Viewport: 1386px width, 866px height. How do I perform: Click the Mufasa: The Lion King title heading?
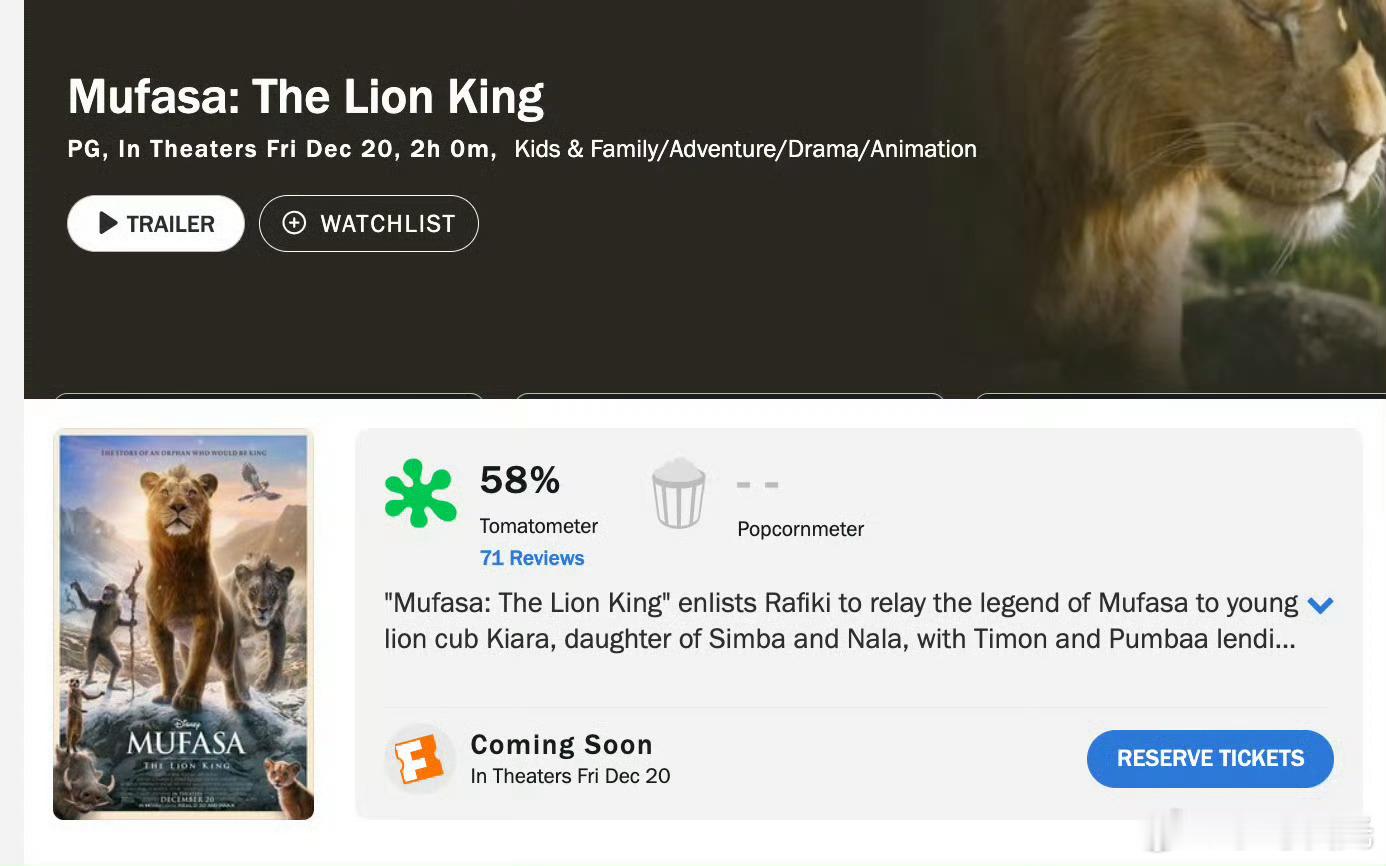click(306, 97)
